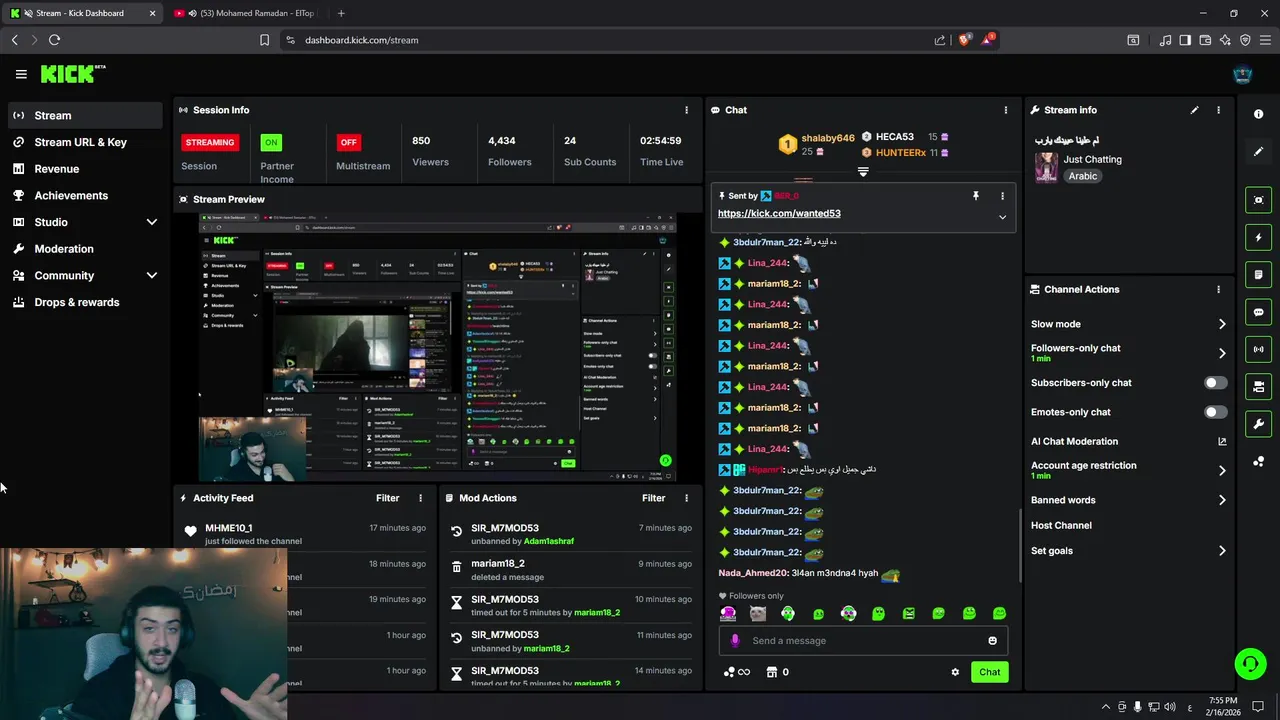This screenshot has width=1280, height=720.
Task: Open Stream URL & Key page
Action: point(85,142)
